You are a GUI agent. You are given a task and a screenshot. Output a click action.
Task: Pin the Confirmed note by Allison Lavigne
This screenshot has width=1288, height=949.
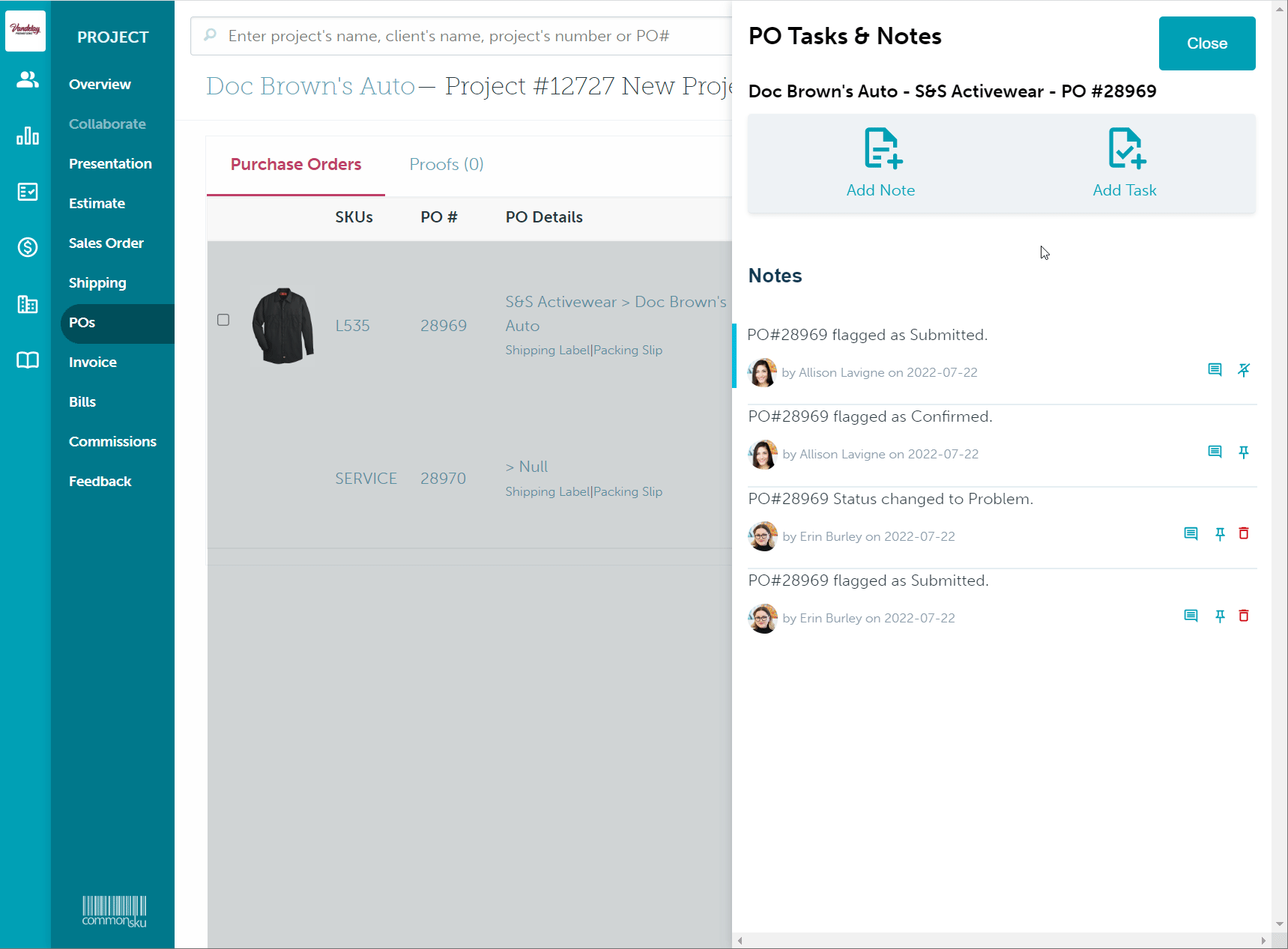[x=1244, y=452]
